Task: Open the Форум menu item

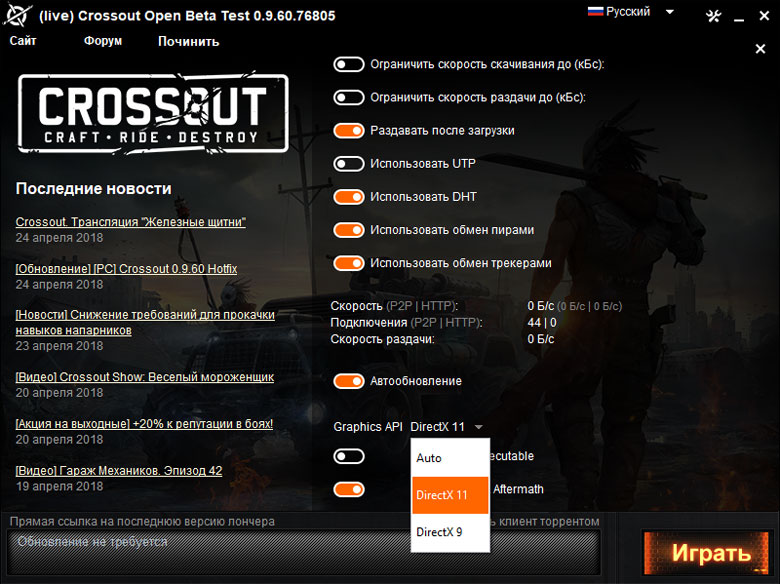Action: click(x=103, y=41)
